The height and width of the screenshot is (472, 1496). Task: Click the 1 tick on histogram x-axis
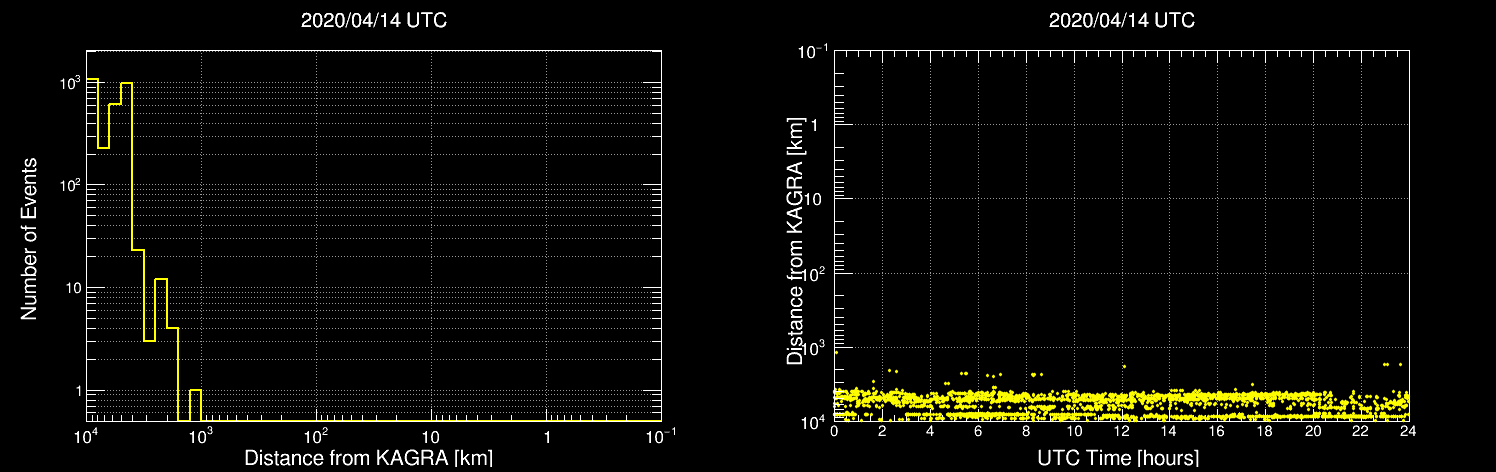point(547,439)
